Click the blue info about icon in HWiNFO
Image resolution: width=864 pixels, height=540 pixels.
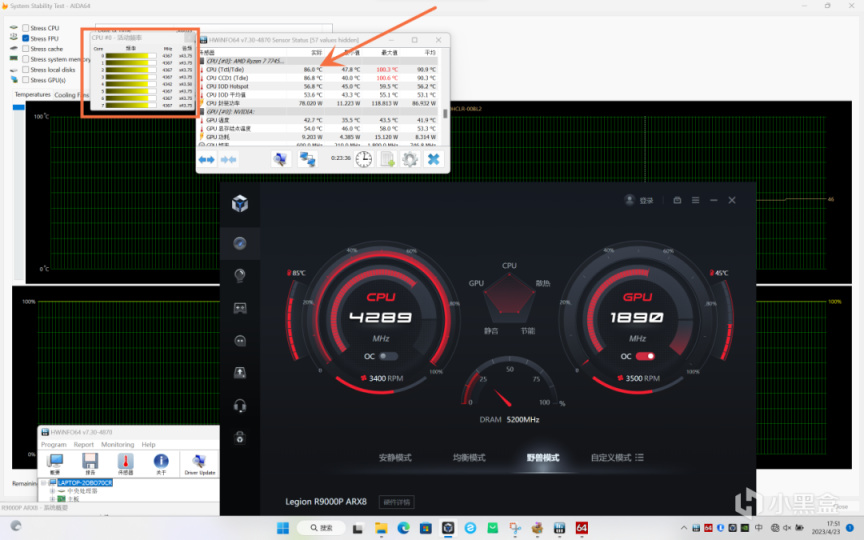[x=161, y=463]
